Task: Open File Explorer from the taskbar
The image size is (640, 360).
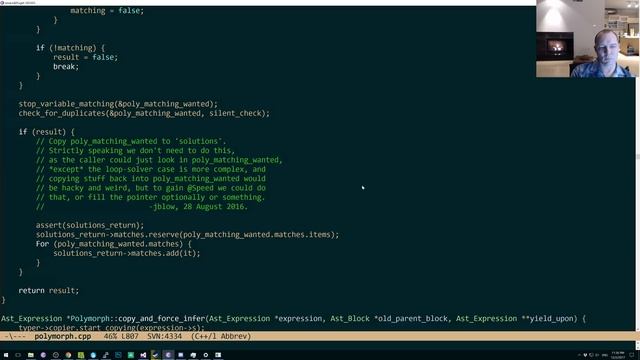Action: pos(31,355)
